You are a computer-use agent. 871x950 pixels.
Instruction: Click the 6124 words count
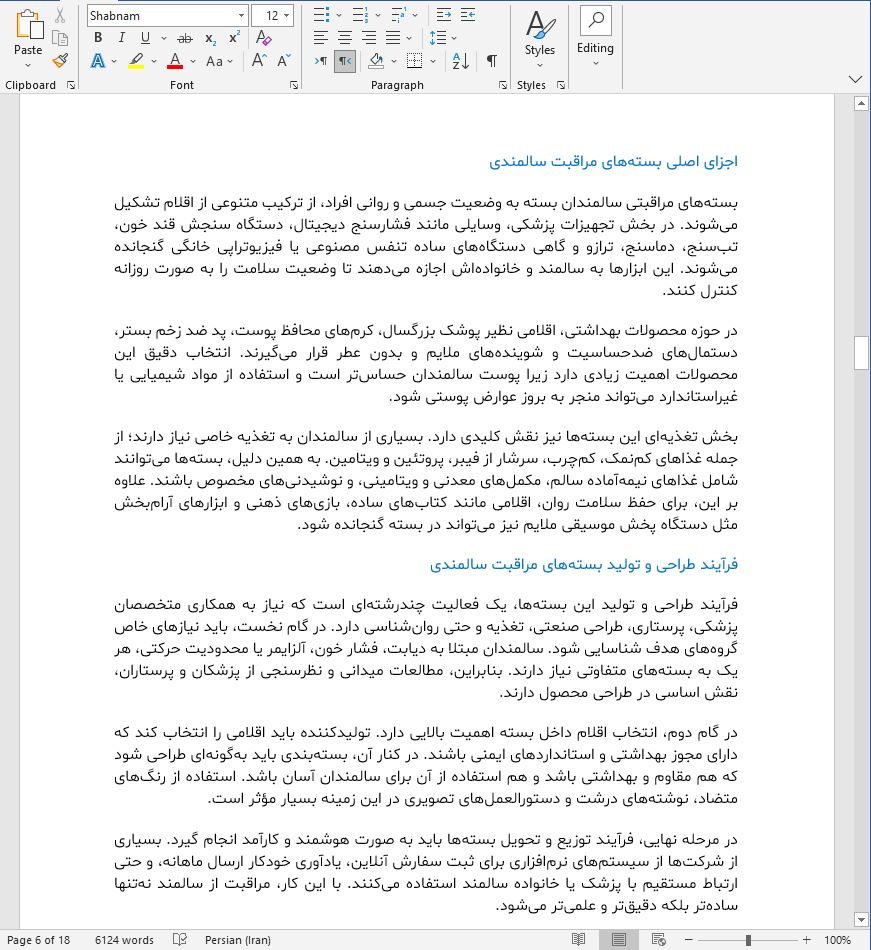(124, 940)
